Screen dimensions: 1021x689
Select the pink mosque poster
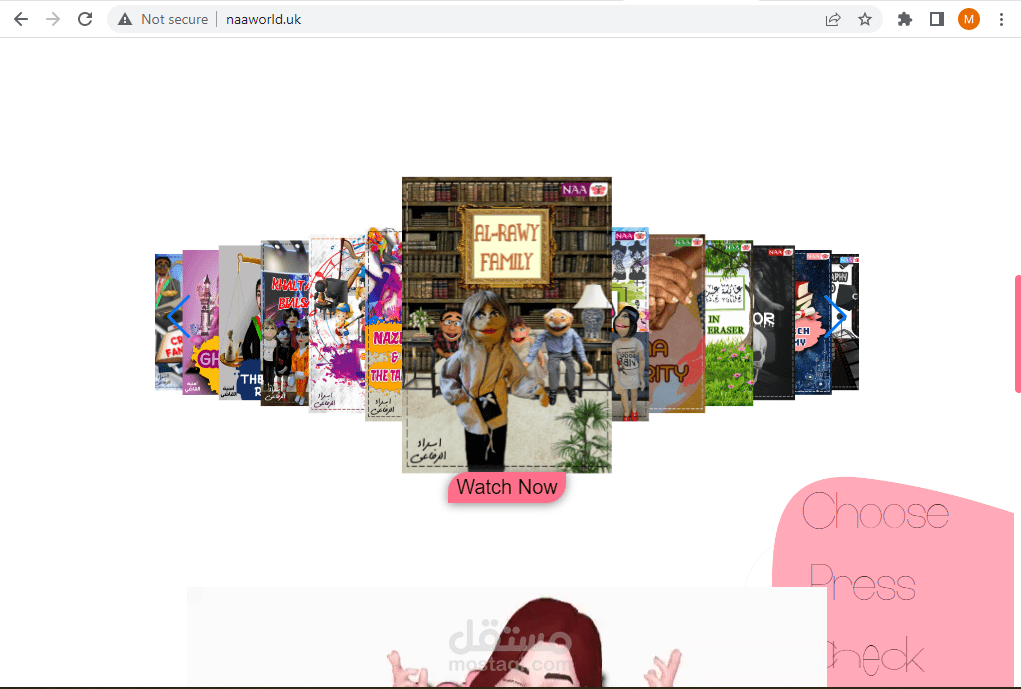point(201,322)
